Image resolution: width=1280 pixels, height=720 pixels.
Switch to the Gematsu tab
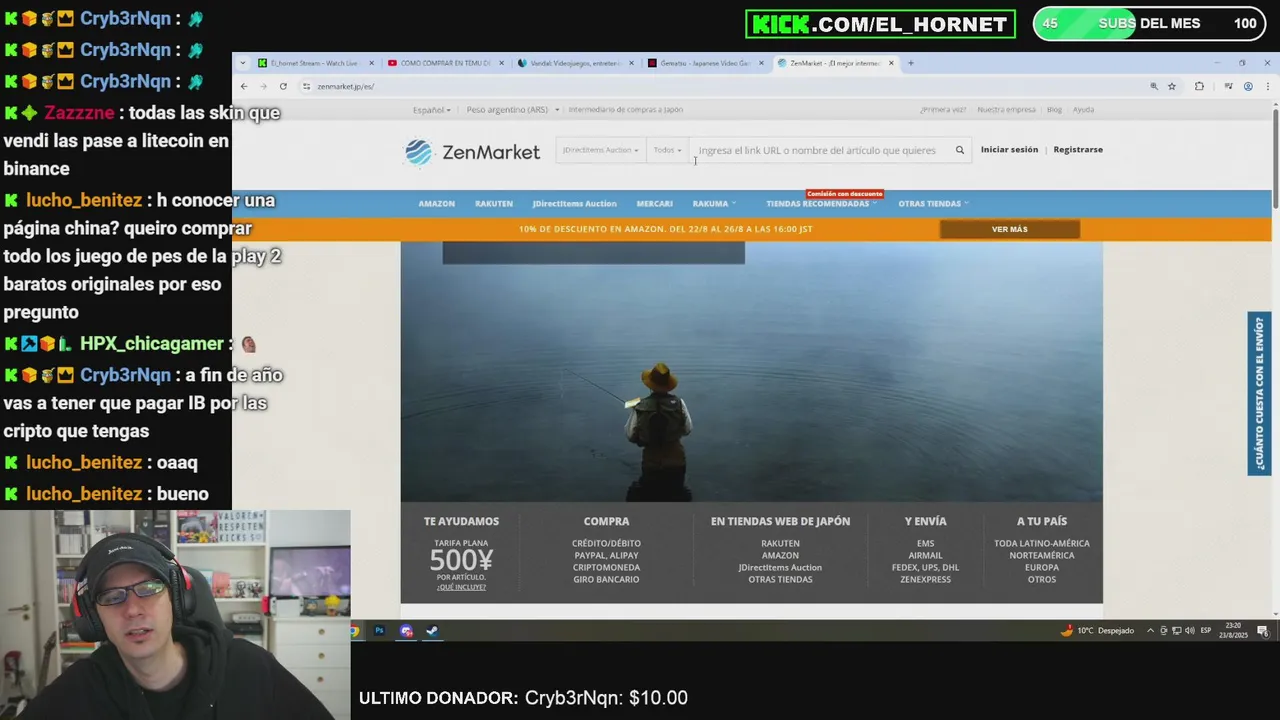[705, 63]
